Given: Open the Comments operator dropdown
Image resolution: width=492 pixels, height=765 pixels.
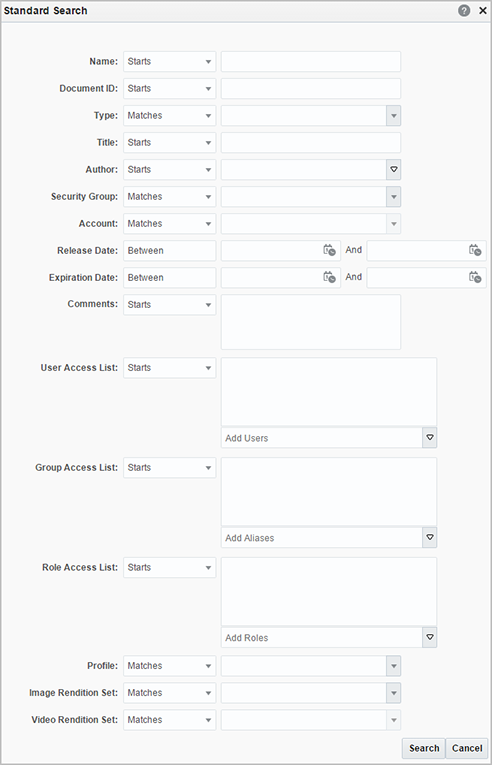Looking at the screenshot, I should [x=169, y=304].
